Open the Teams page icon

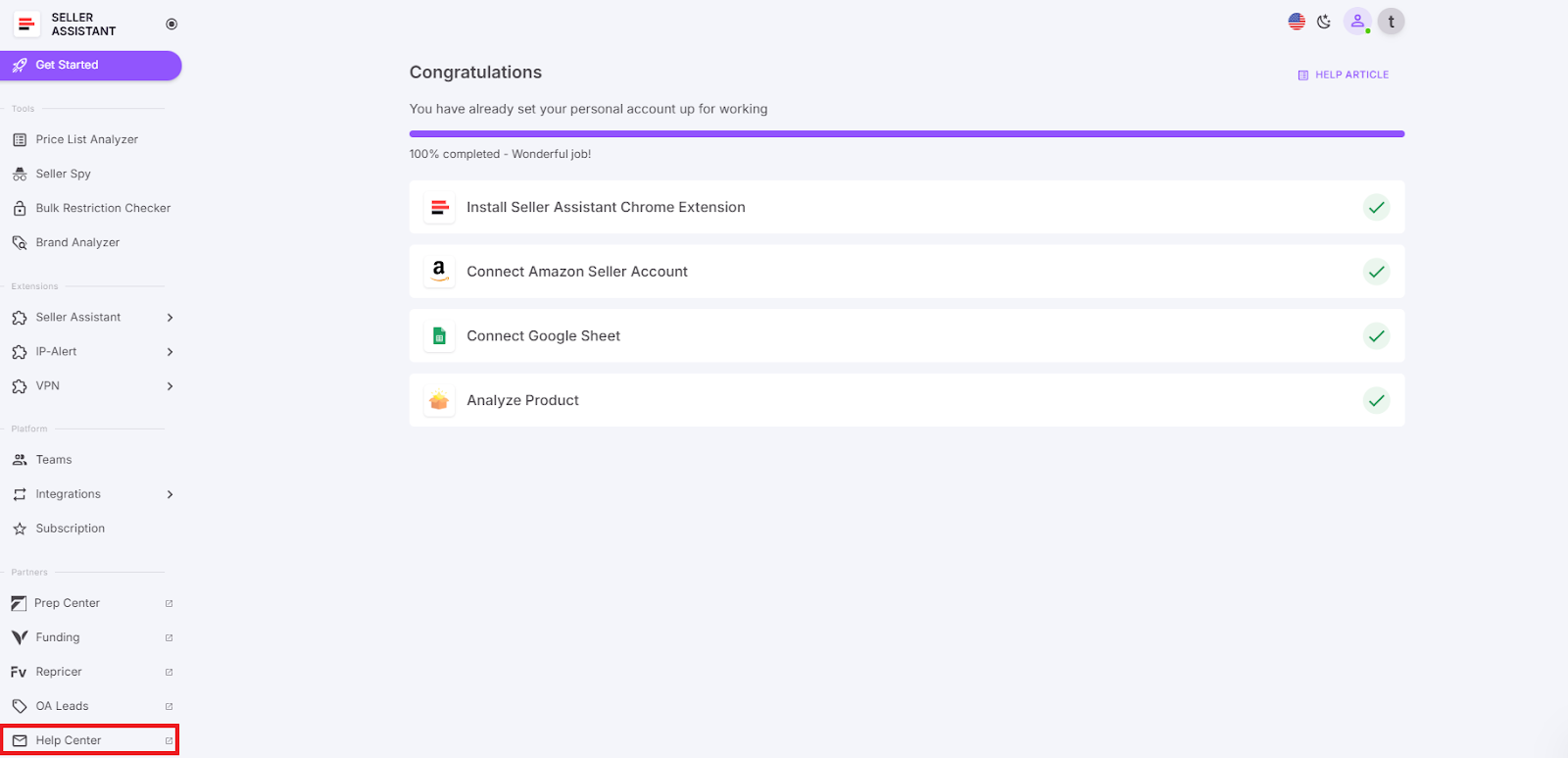[20, 460]
